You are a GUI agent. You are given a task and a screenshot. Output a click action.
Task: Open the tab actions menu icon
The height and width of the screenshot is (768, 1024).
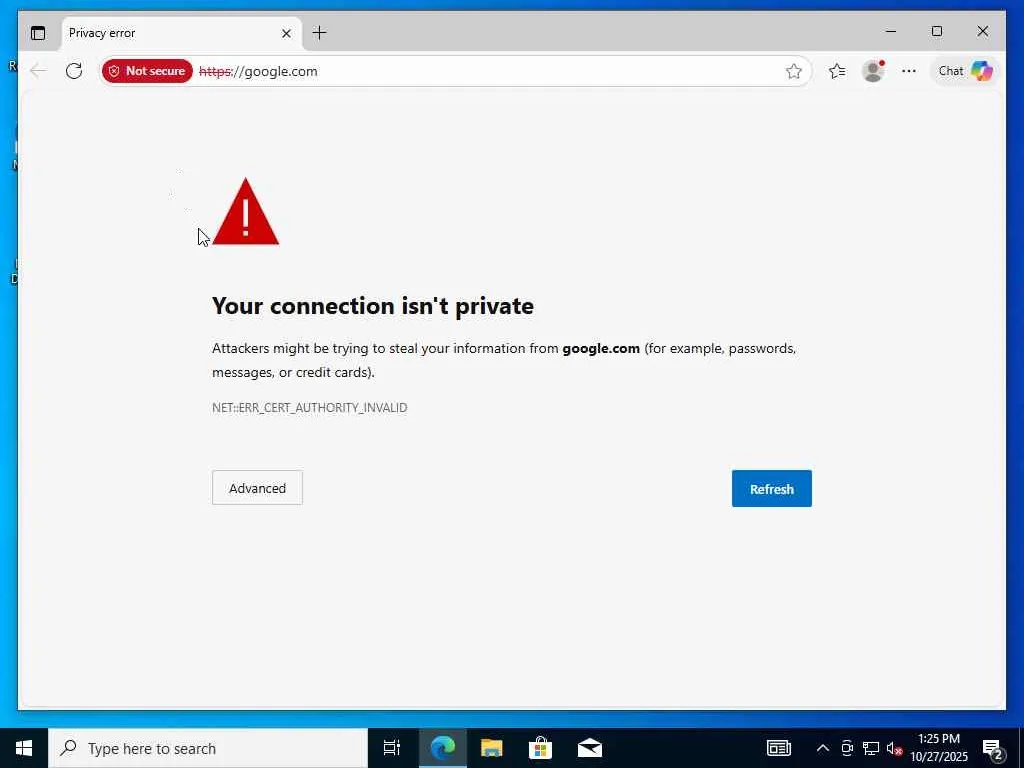[x=38, y=33]
